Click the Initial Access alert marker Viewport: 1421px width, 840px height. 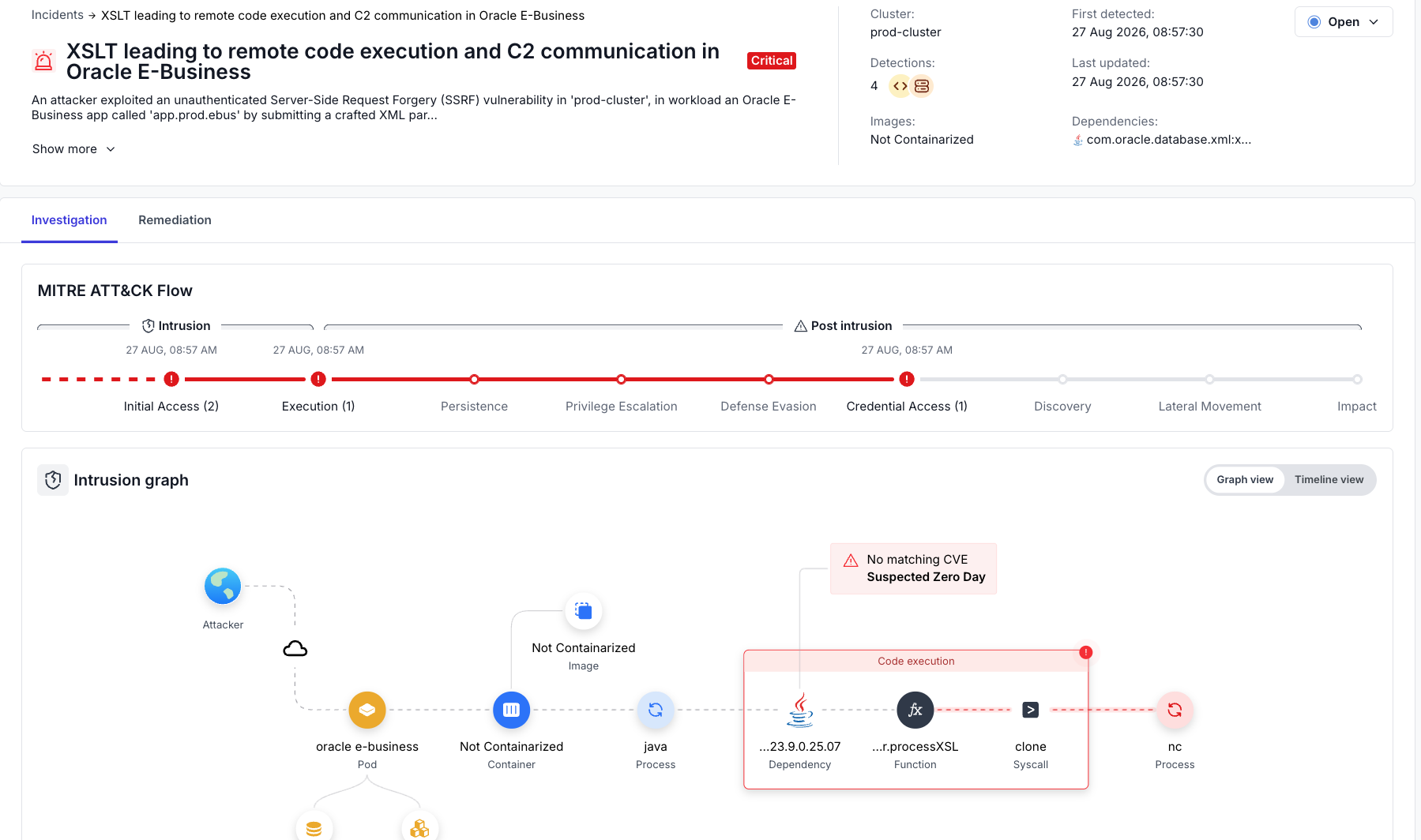(171, 379)
